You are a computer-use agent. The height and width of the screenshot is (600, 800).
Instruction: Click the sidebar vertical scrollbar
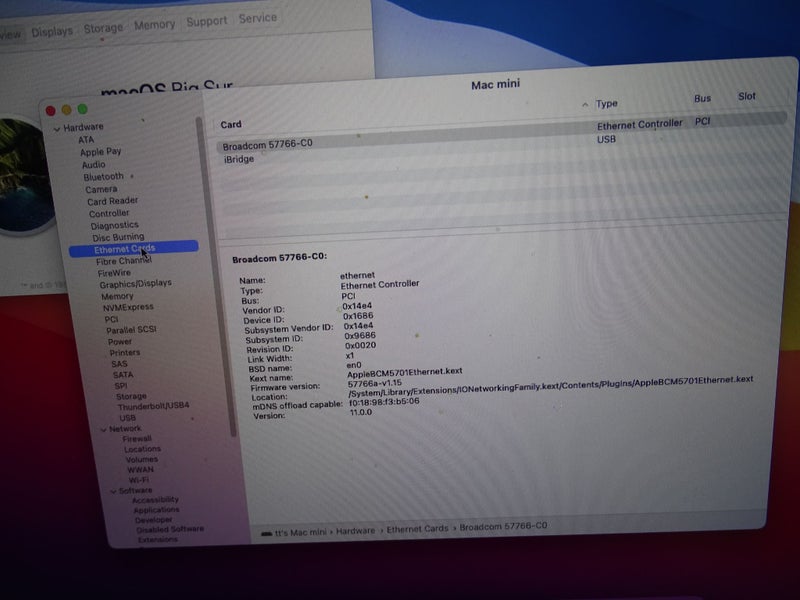point(216,276)
